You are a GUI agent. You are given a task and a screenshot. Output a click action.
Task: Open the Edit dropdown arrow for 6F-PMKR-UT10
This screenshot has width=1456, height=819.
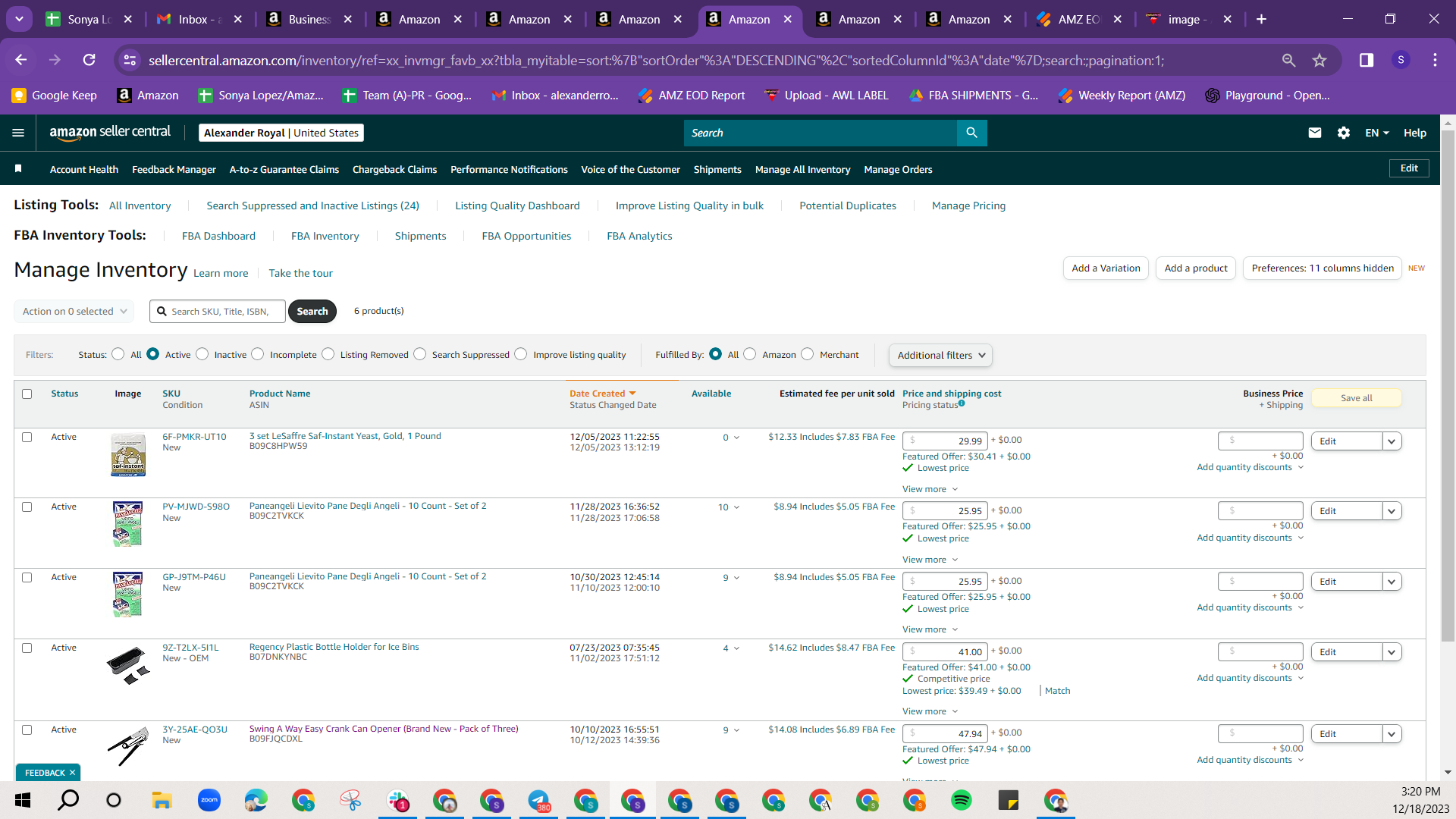(x=1392, y=441)
